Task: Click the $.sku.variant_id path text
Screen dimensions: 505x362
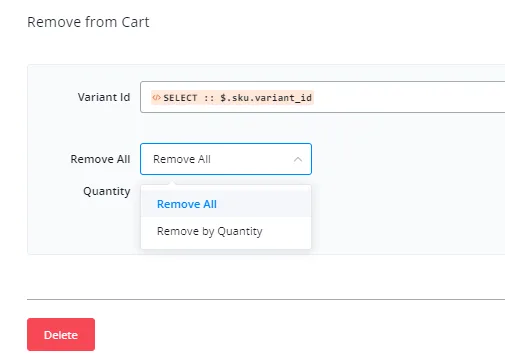Action: 266,98
